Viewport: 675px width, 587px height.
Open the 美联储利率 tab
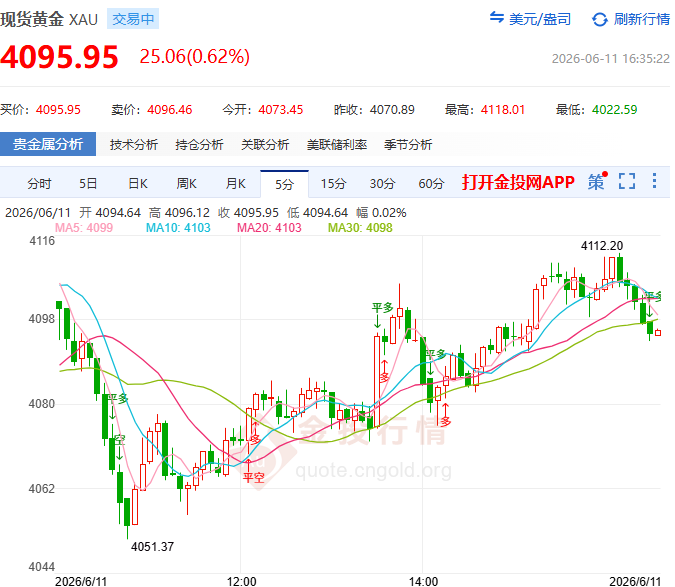[x=337, y=145]
